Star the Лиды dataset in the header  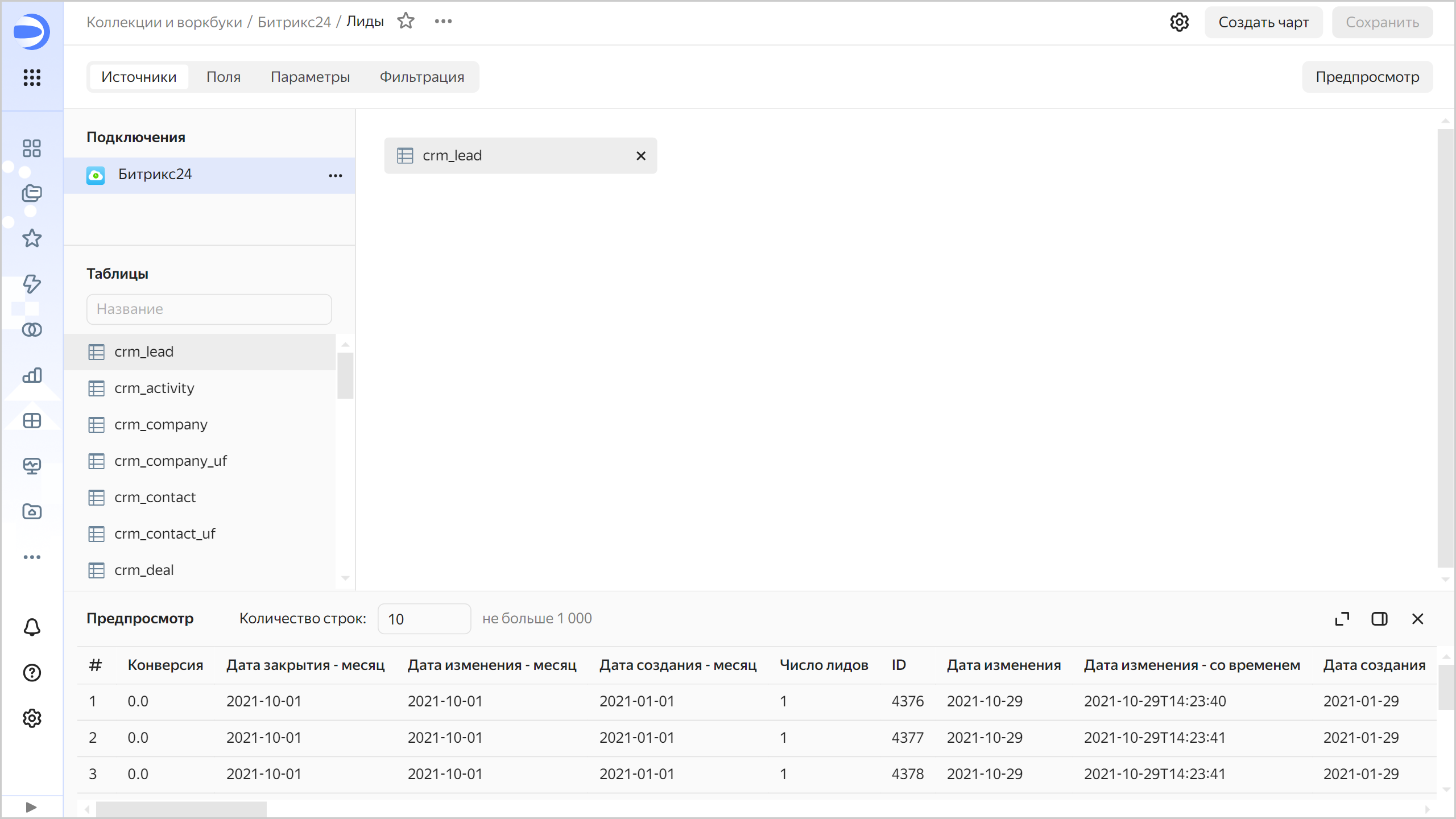pos(406,20)
